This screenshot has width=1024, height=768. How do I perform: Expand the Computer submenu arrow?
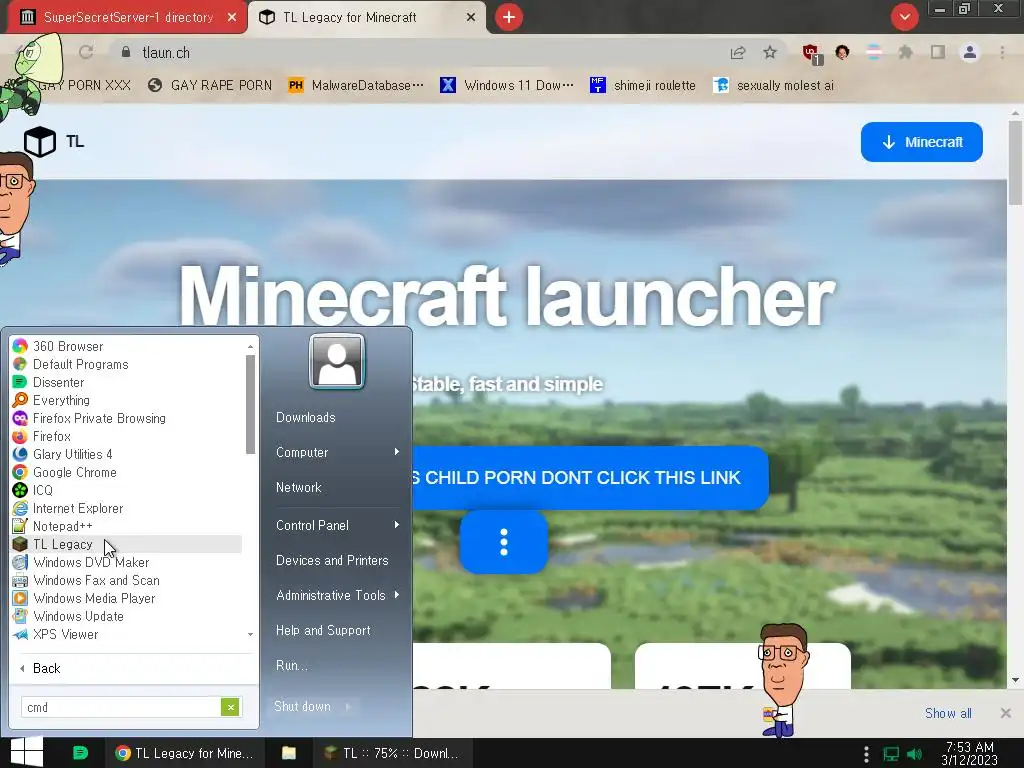coord(396,452)
